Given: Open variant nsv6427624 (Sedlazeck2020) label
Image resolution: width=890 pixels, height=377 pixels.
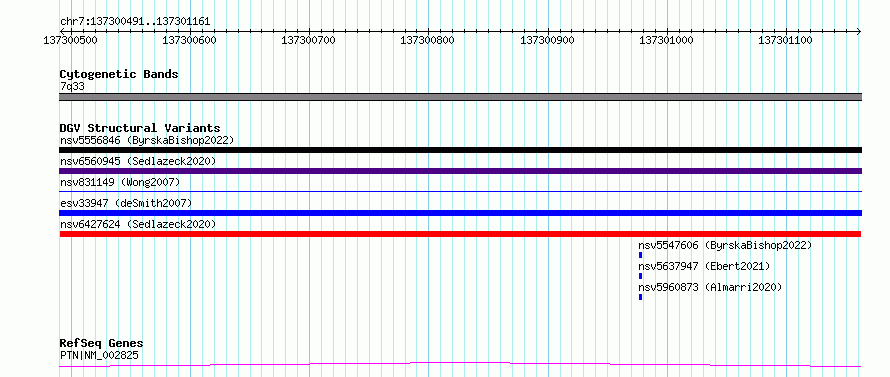Looking at the screenshot, I should 138,224.
